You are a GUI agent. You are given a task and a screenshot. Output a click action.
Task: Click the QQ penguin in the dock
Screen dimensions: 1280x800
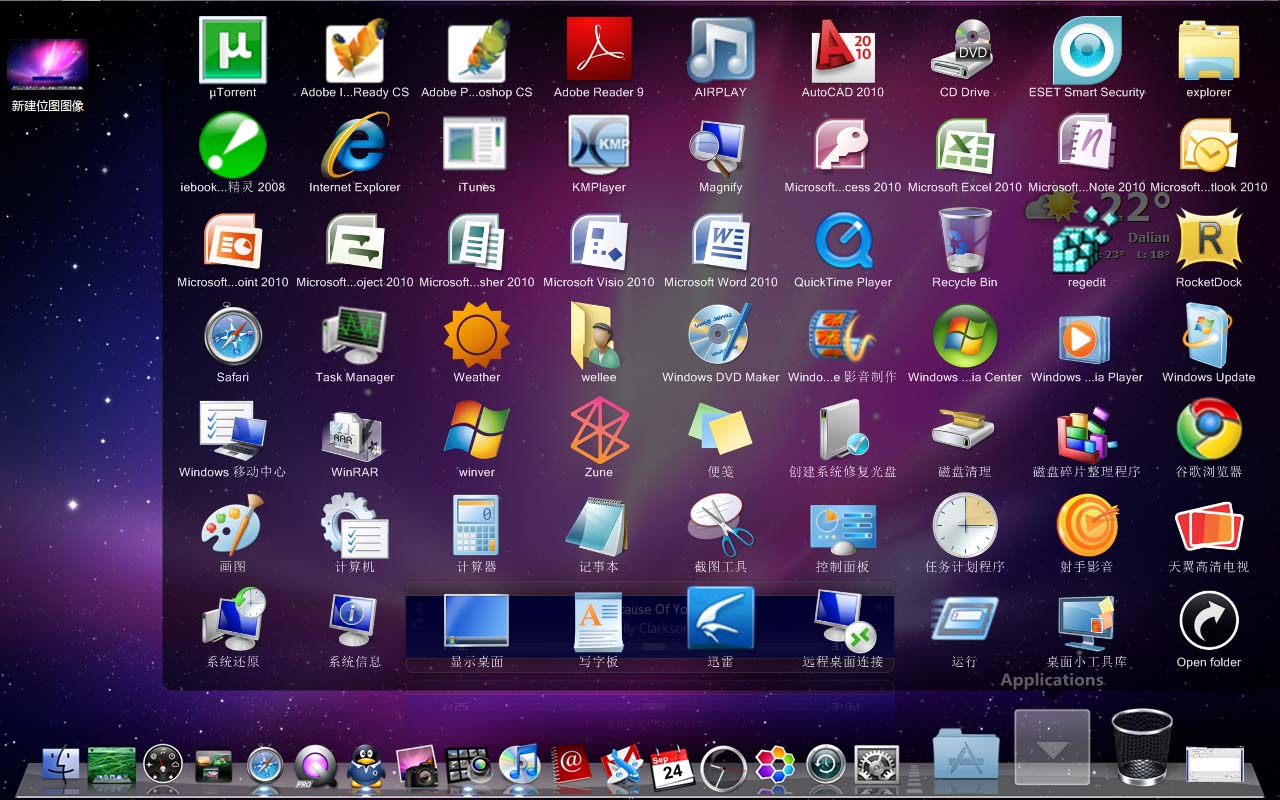tap(367, 765)
